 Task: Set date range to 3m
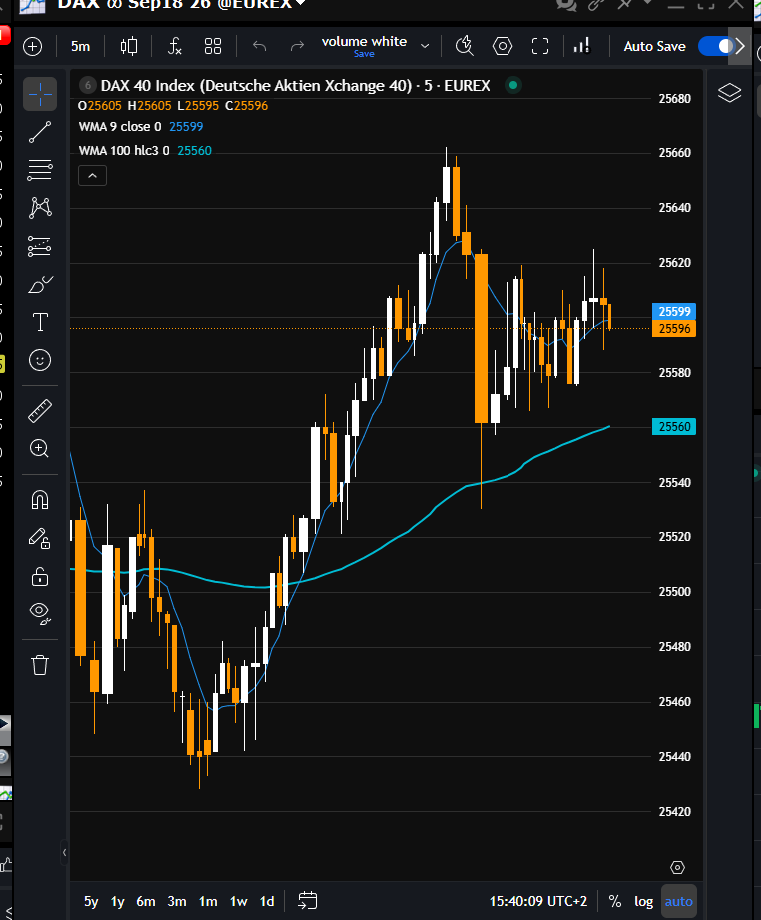pos(177,901)
